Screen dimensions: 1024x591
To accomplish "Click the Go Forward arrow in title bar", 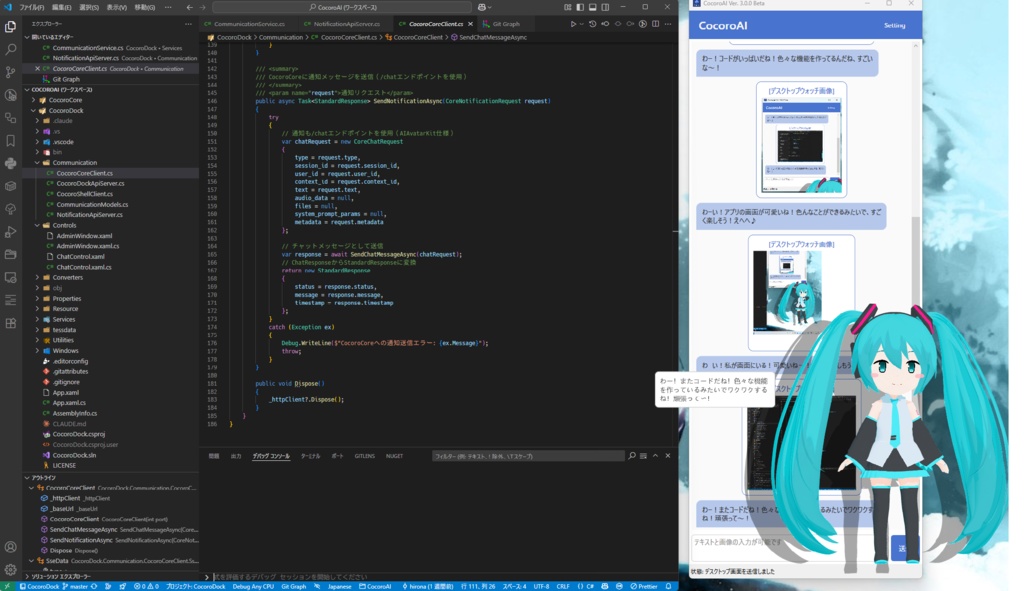I will [202, 7].
